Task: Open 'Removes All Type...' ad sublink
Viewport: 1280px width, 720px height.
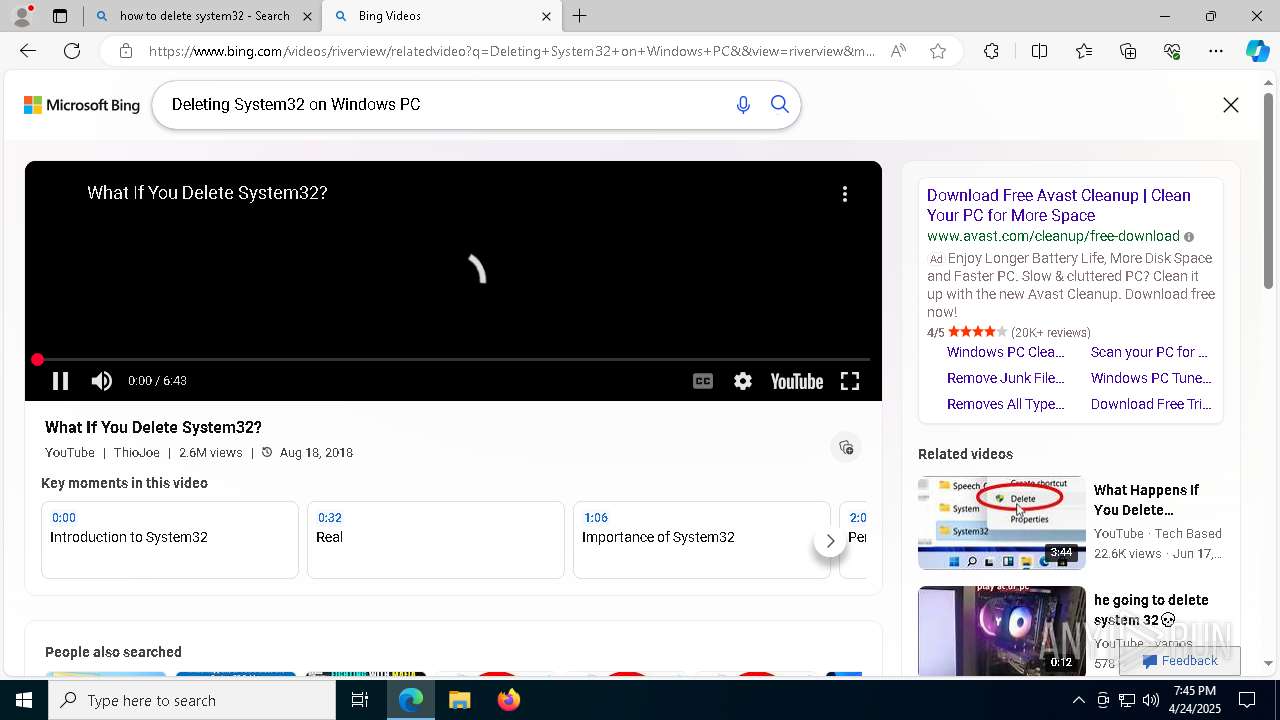Action: (x=1006, y=404)
